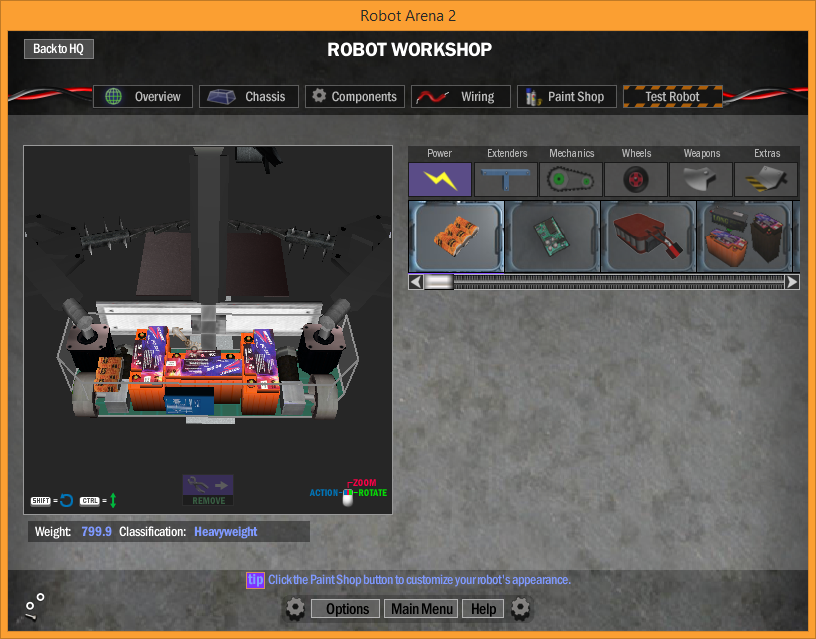Image resolution: width=816 pixels, height=639 pixels.
Task: Click the right arrow of component scrollbar
Action: click(x=792, y=282)
